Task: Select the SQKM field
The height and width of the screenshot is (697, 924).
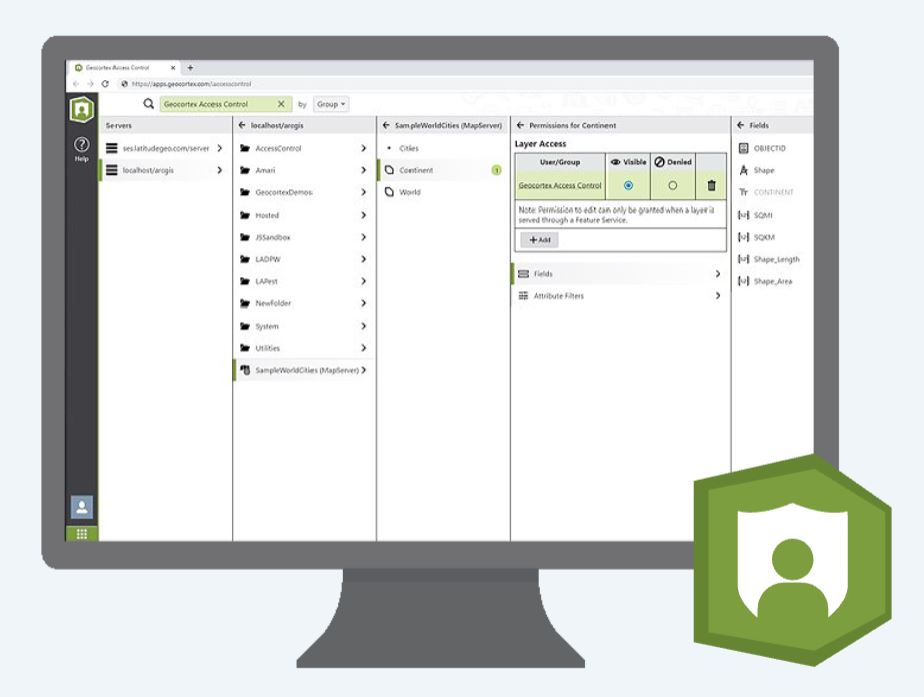Action: click(x=773, y=237)
